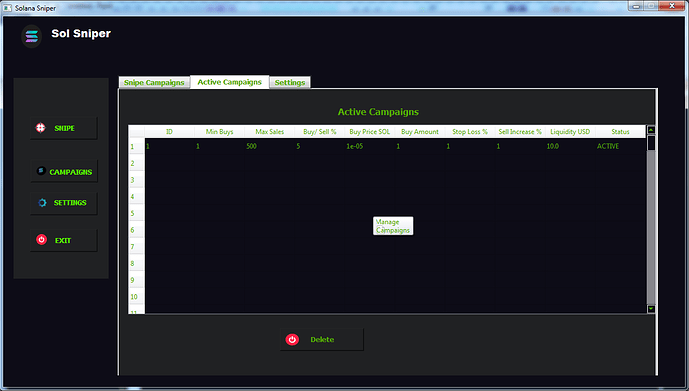Click the red power icon on Delete
Image resolution: width=689 pixels, height=391 pixels.
[292, 339]
